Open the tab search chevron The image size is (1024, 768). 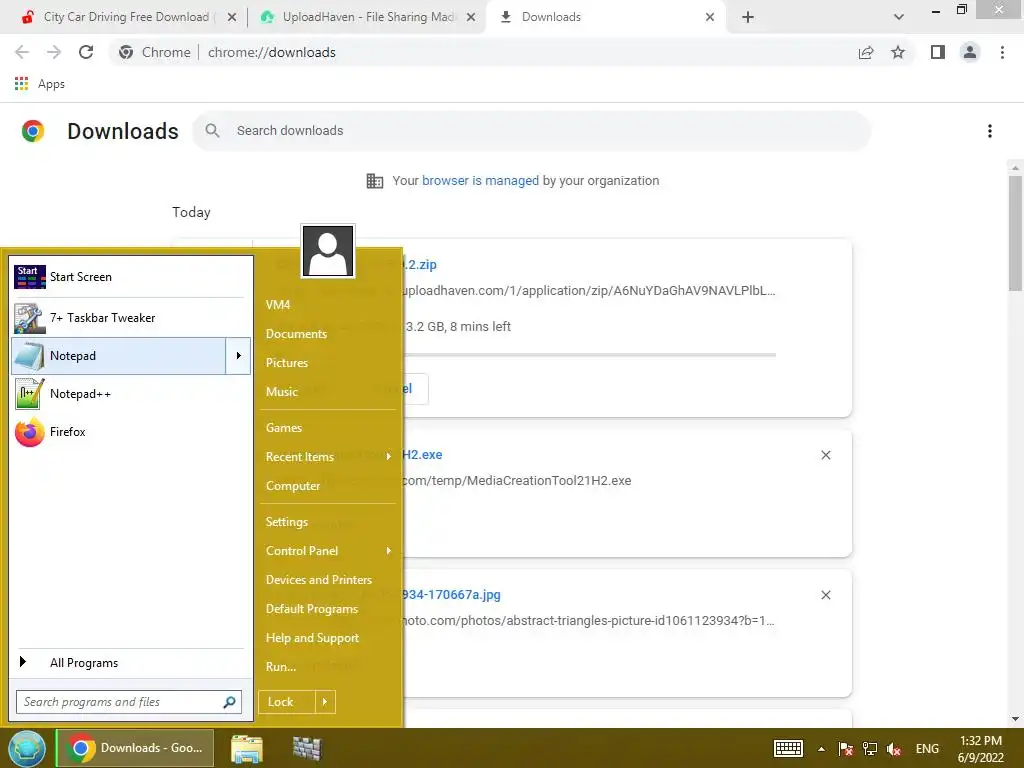(899, 17)
